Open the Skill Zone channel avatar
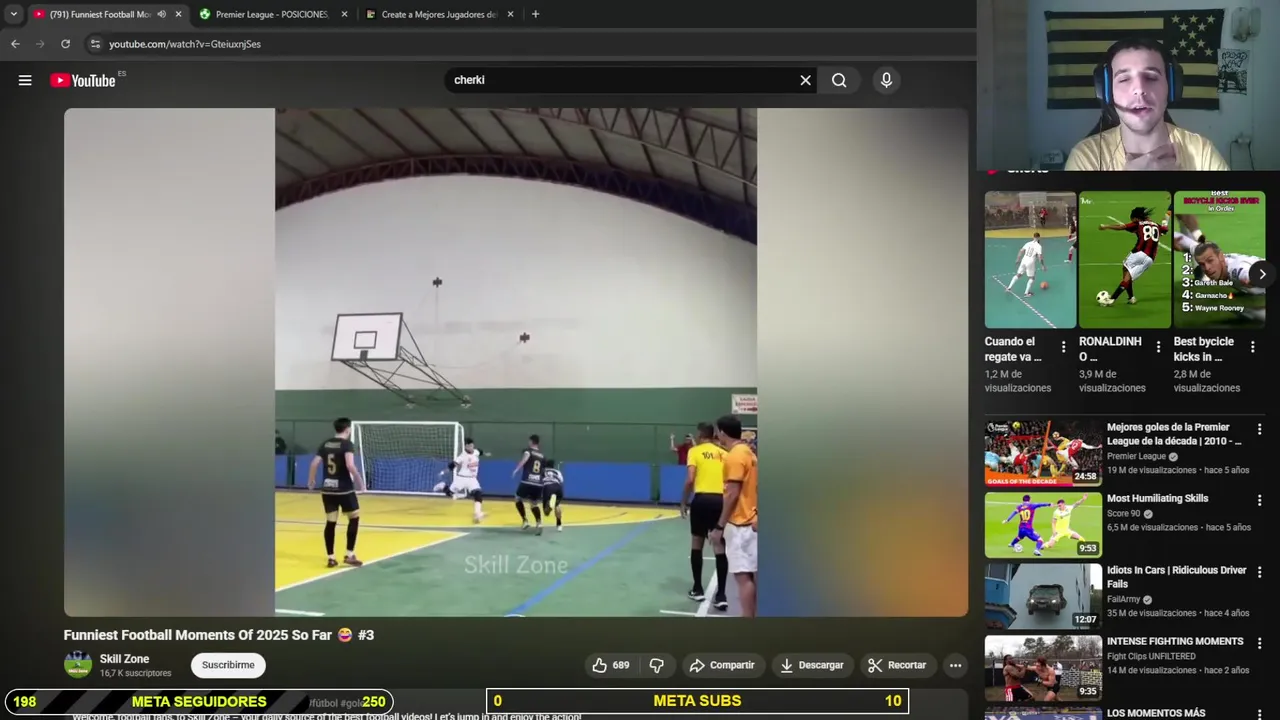This screenshot has height=720, width=1280. [x=77, y=665]
